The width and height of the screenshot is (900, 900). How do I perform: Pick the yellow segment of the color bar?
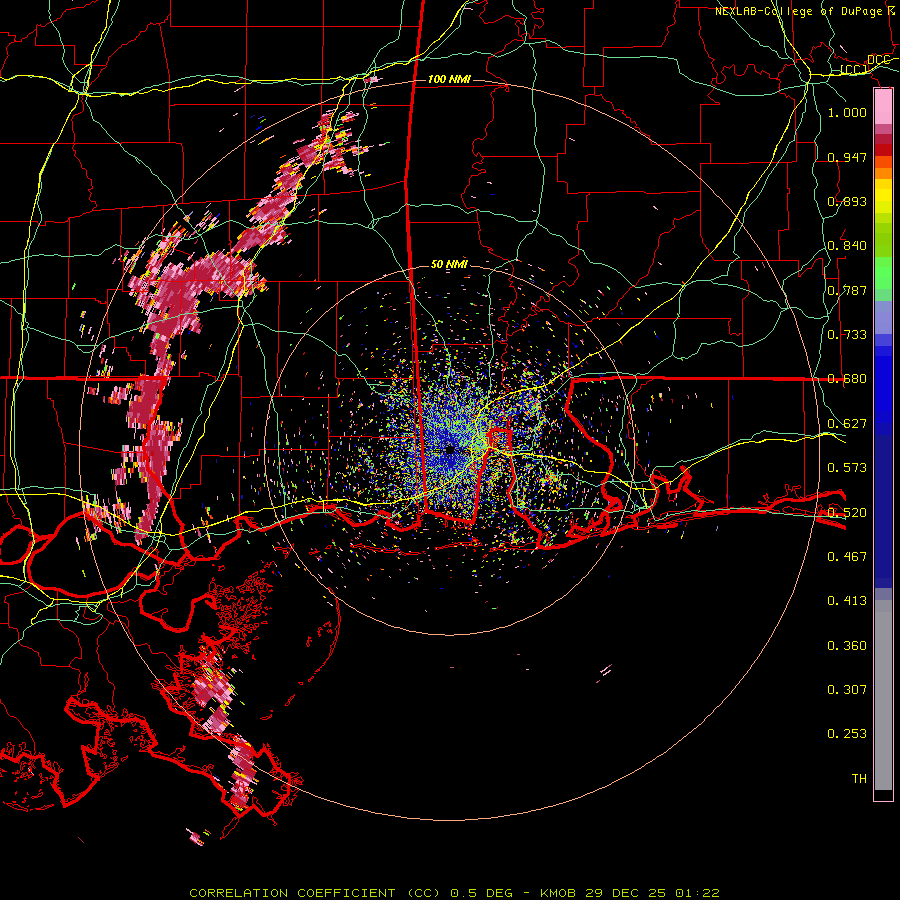coord(883,196)
